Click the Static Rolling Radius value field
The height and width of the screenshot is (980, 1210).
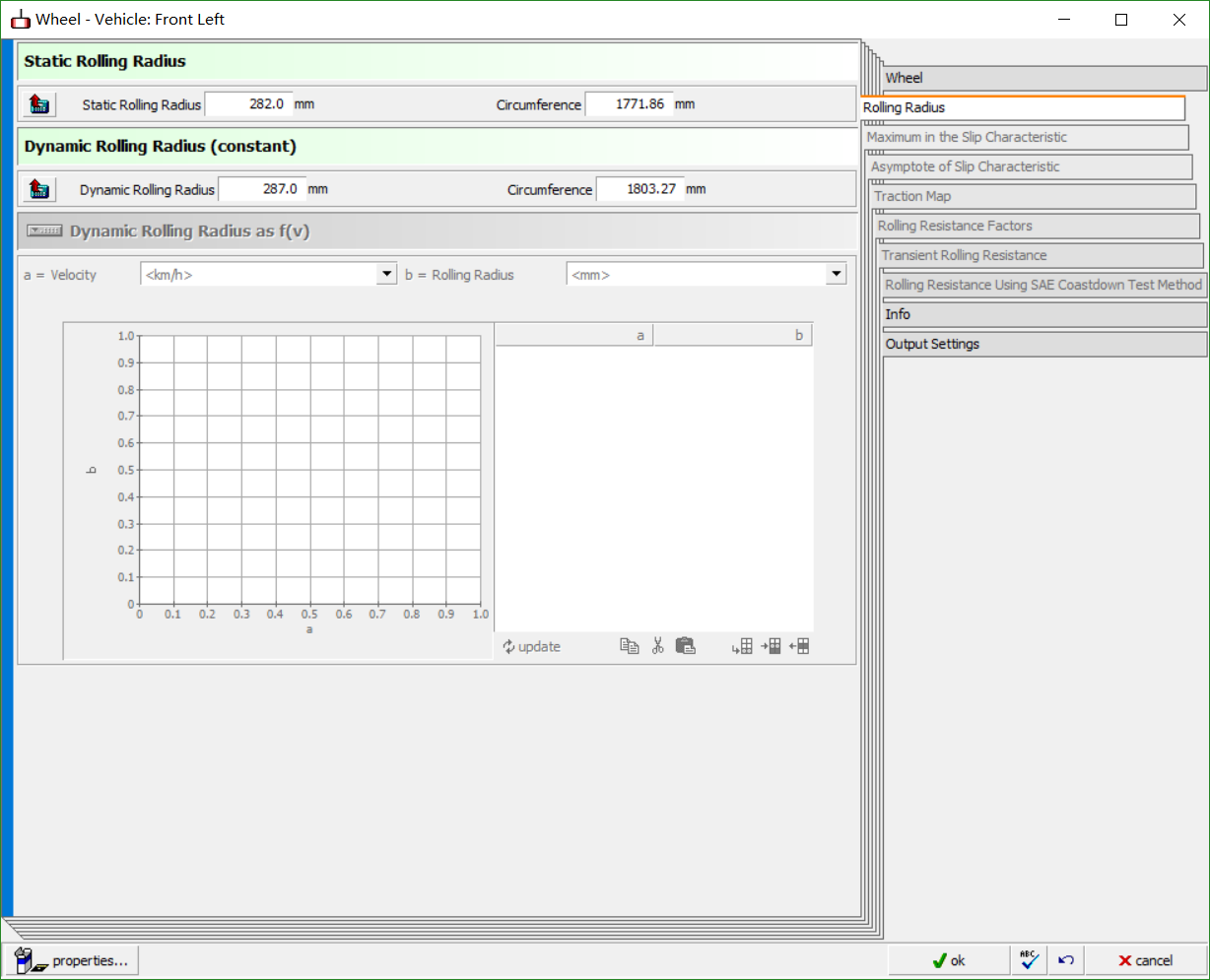pyautogui.click(x=248, y=104)
